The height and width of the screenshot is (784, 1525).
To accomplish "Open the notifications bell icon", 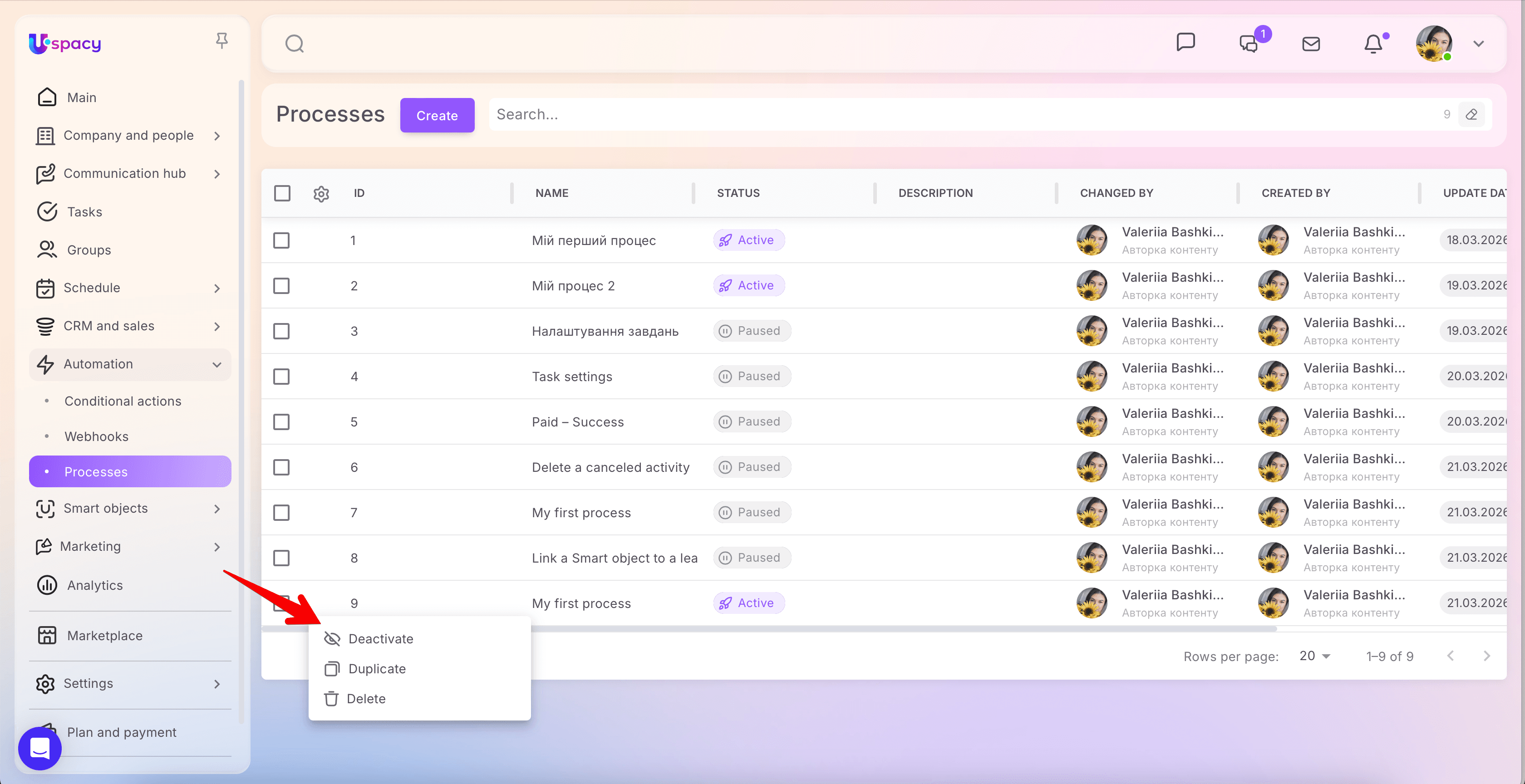I will (1373, 44).
